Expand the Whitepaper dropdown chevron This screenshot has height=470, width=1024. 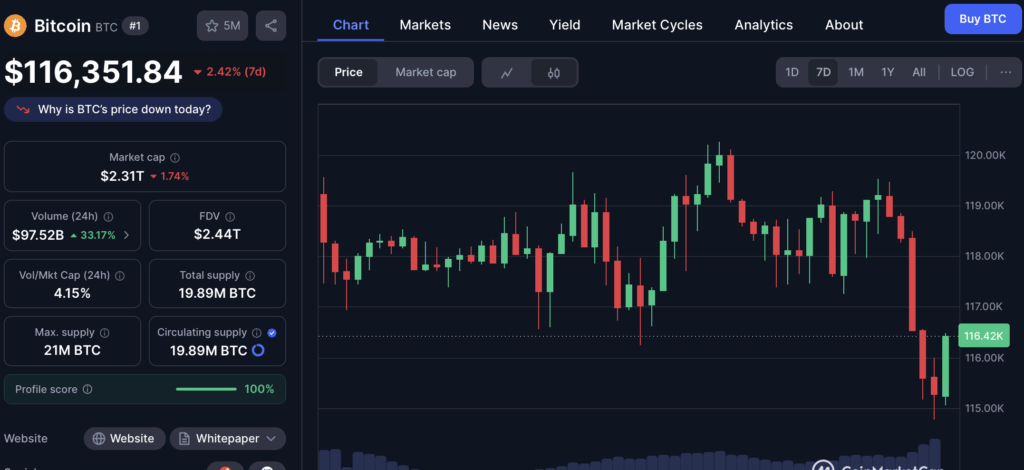coord(272,439)
